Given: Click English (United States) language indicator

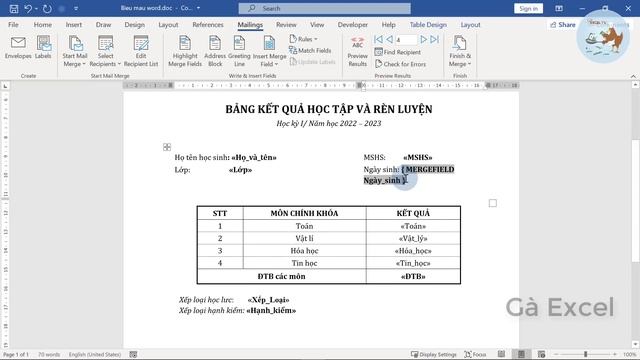Looking at the screenshot, I should [95, 354].
